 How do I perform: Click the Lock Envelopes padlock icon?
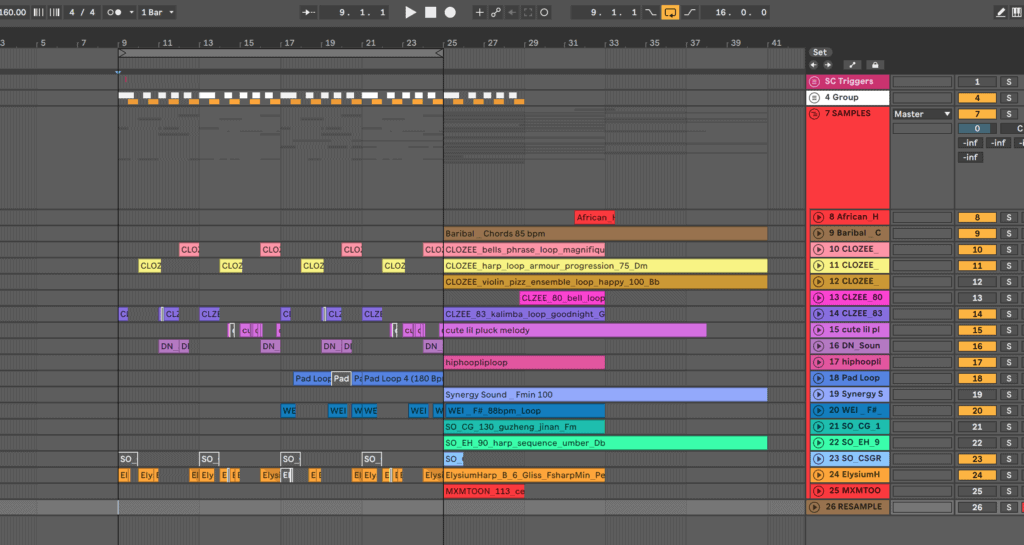875,65
